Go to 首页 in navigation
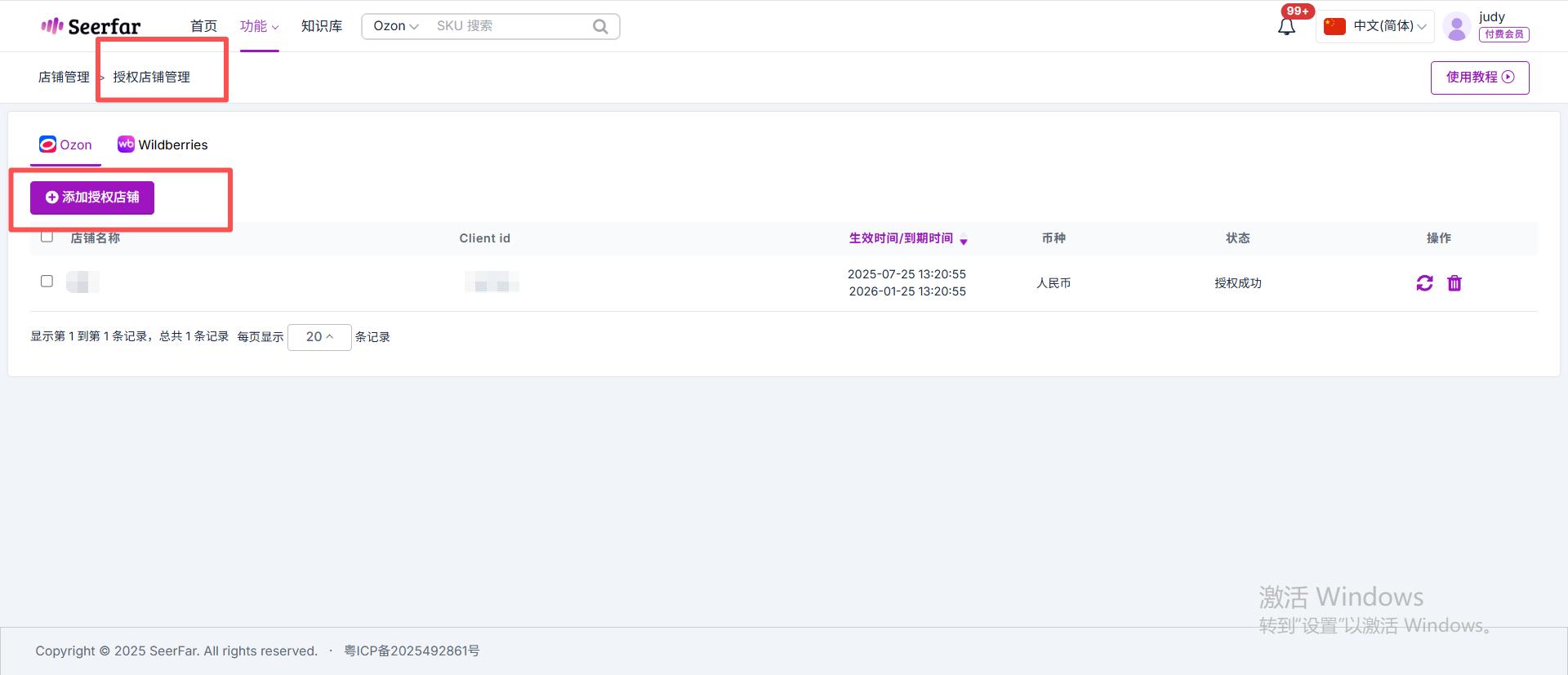1568x675 pixels. 203,26
